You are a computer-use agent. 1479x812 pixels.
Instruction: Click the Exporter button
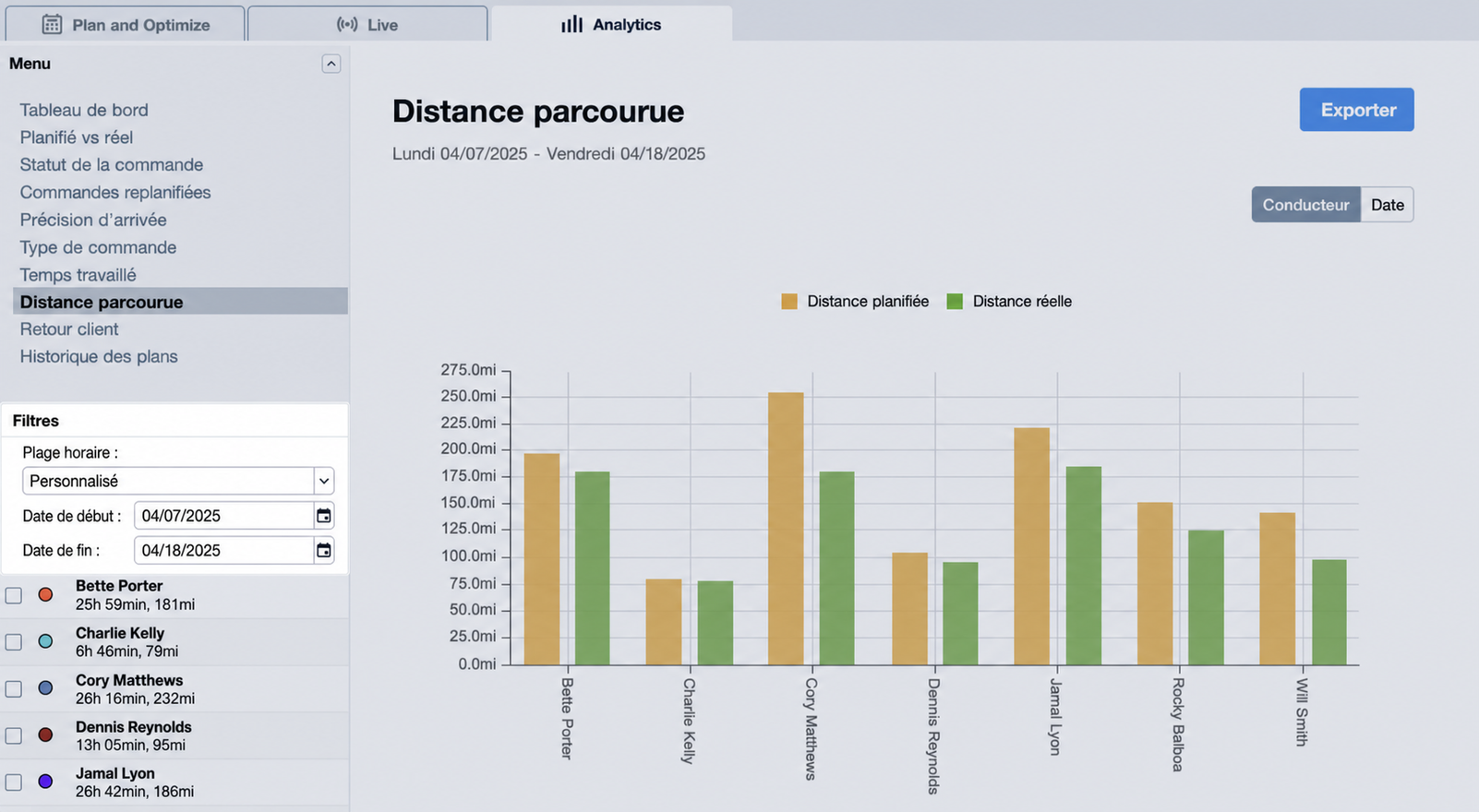[1357, 110]
